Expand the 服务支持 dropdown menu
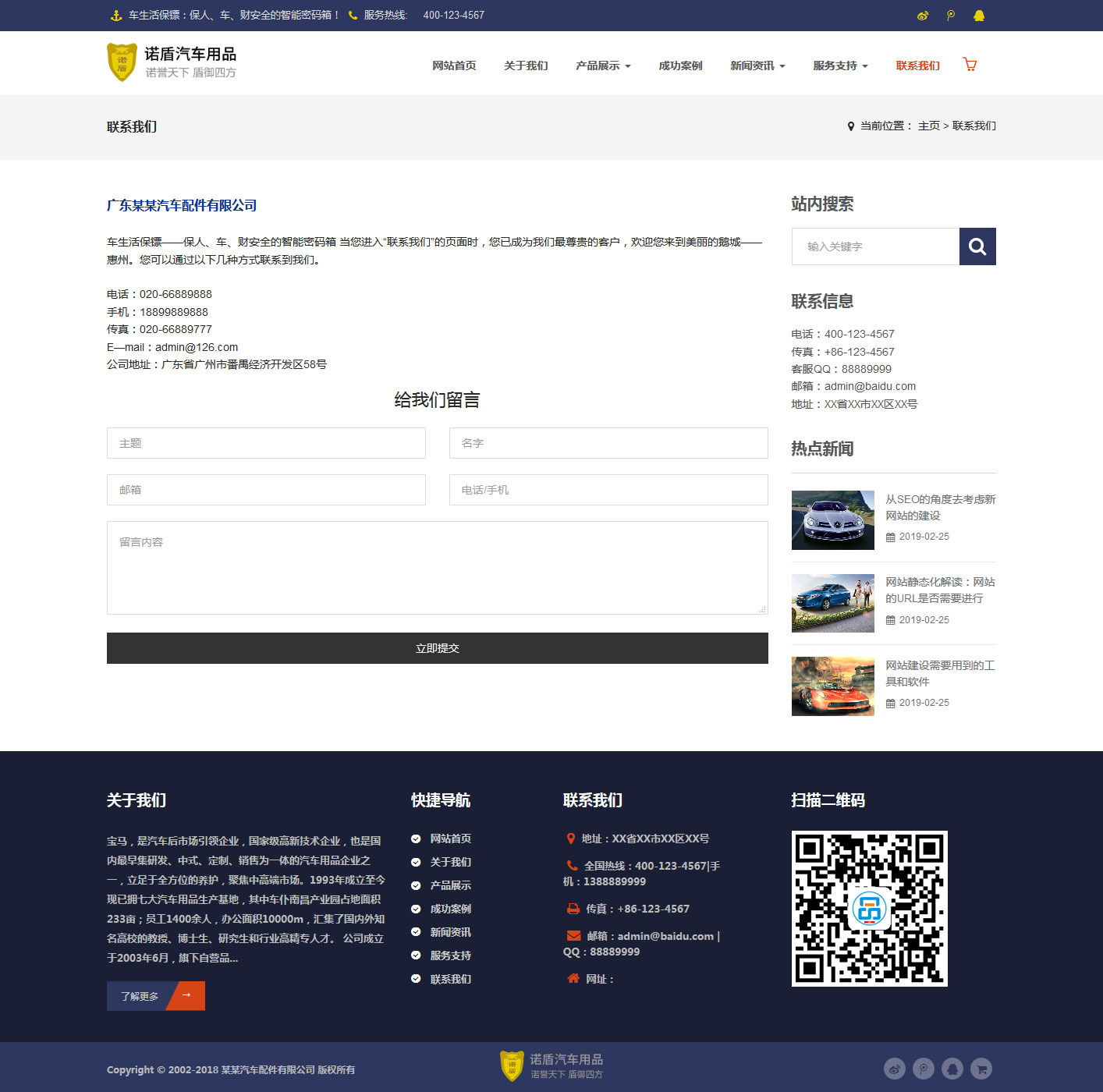This screenshot has height=1092, width=1103. (840, 66)
